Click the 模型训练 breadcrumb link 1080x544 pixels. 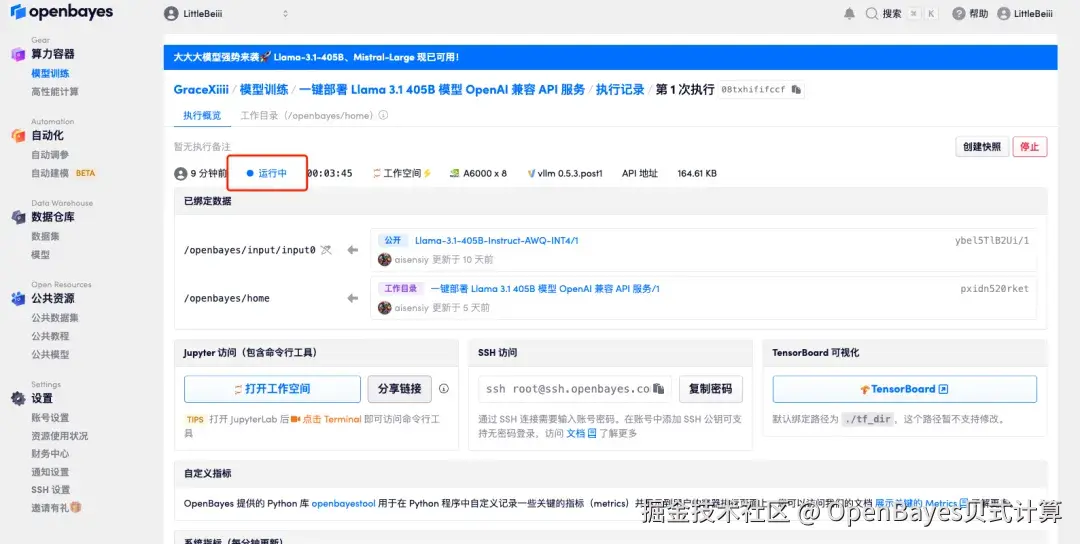pyautogui.click(x=264, y=90)
